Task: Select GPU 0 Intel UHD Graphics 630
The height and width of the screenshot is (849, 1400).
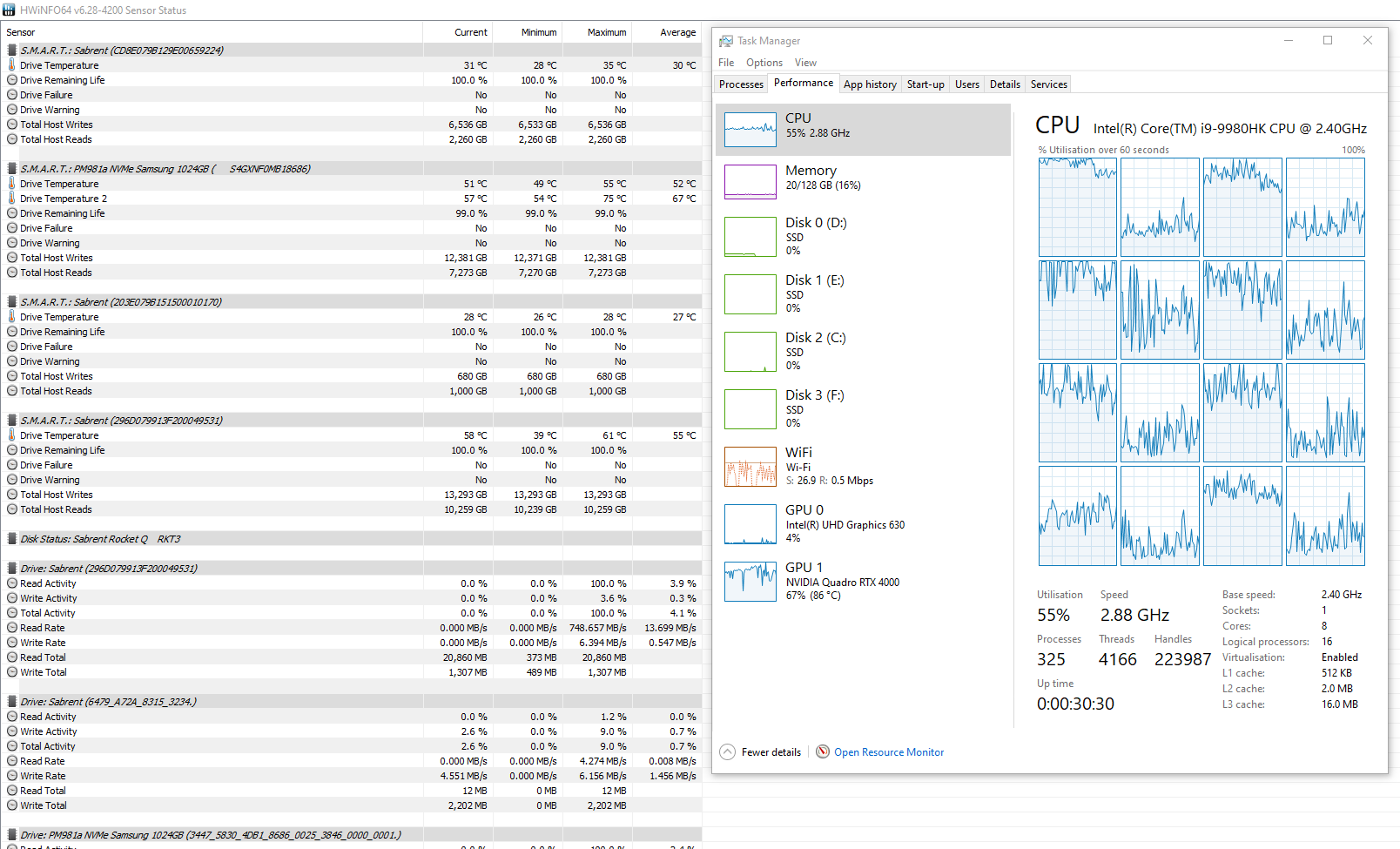Action: pos(863,524)
